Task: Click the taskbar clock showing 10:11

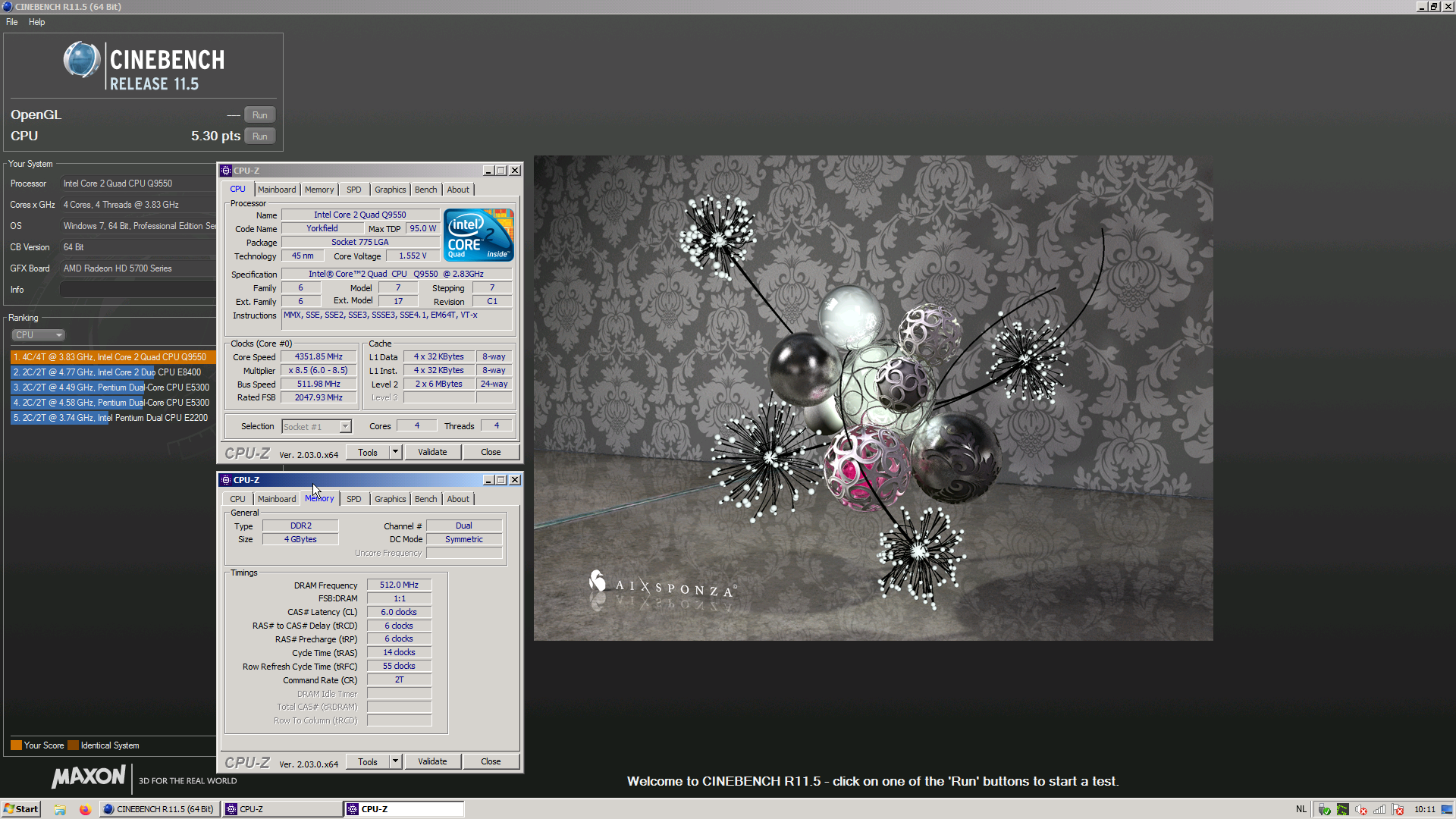Action: (1425, 809)
